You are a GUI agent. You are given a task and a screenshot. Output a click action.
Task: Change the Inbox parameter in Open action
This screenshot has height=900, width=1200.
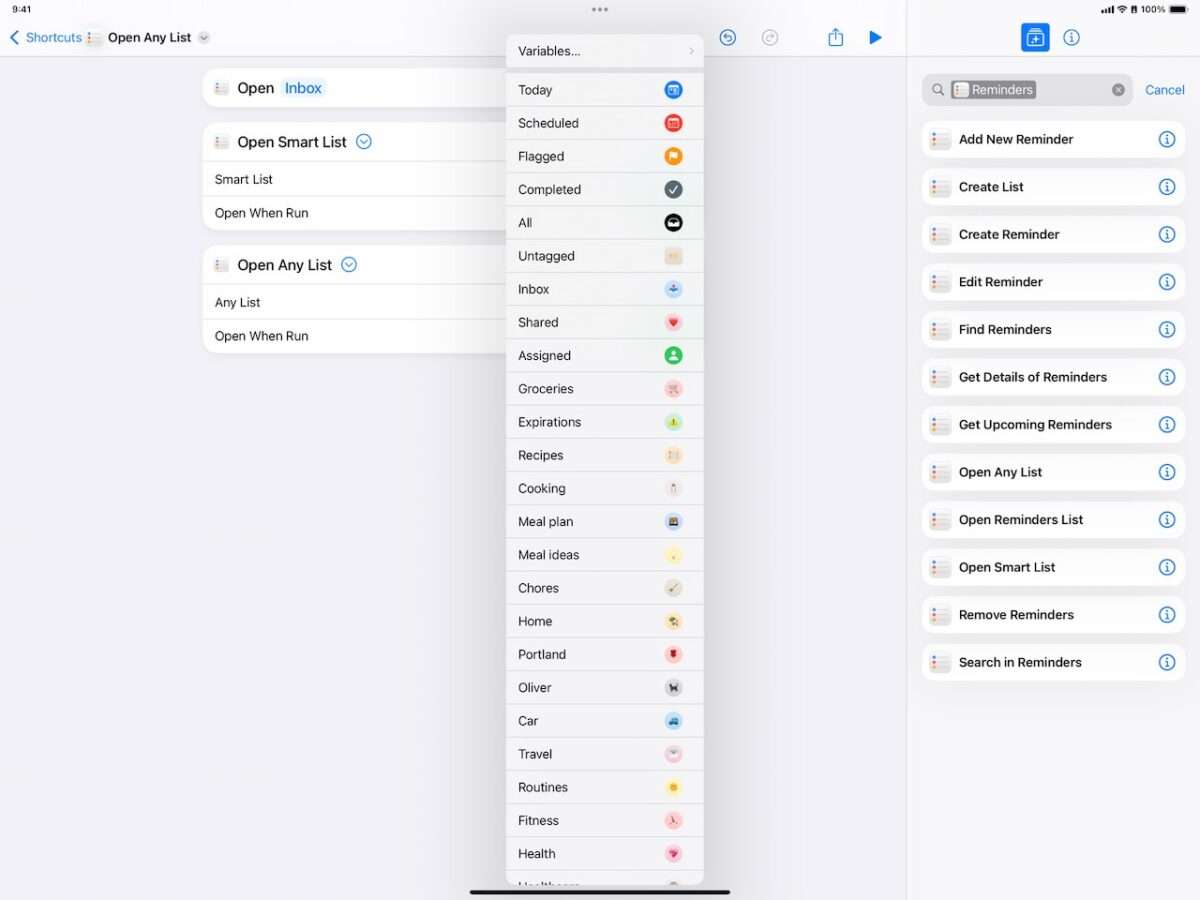[x=303, y=88]
